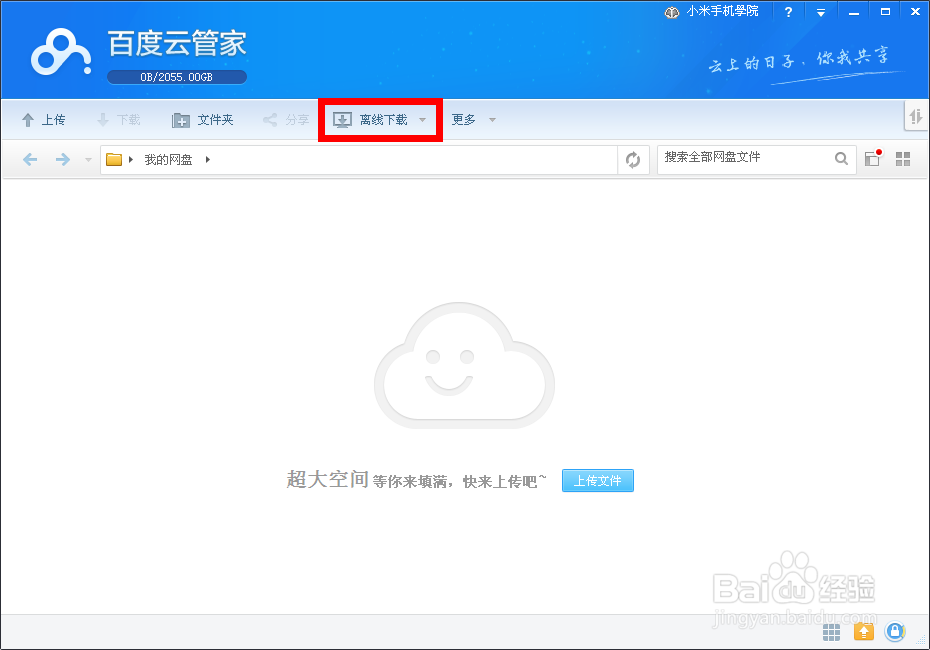Viewport: 930px width, 650px height.
Task: Select 我的网盘 in the path bar
Action: [168, 160]
